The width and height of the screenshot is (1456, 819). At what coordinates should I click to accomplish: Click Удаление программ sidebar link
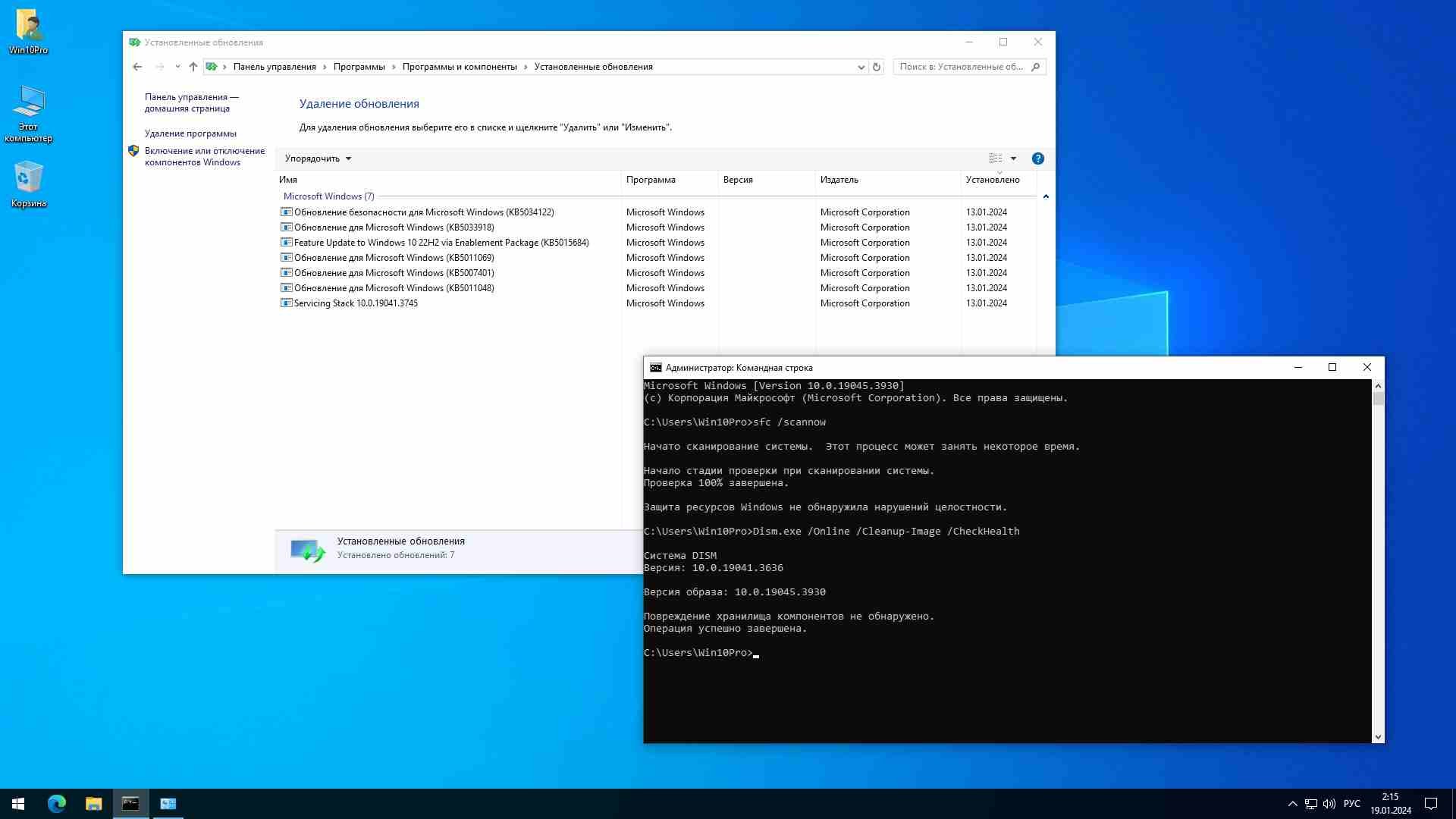coord(190,132)
